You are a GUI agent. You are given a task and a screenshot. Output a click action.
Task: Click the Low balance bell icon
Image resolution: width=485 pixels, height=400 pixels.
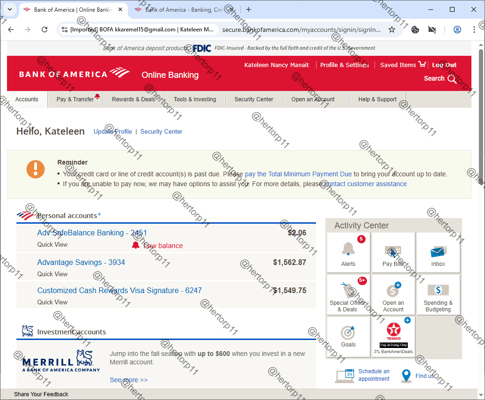click(135, 245)
